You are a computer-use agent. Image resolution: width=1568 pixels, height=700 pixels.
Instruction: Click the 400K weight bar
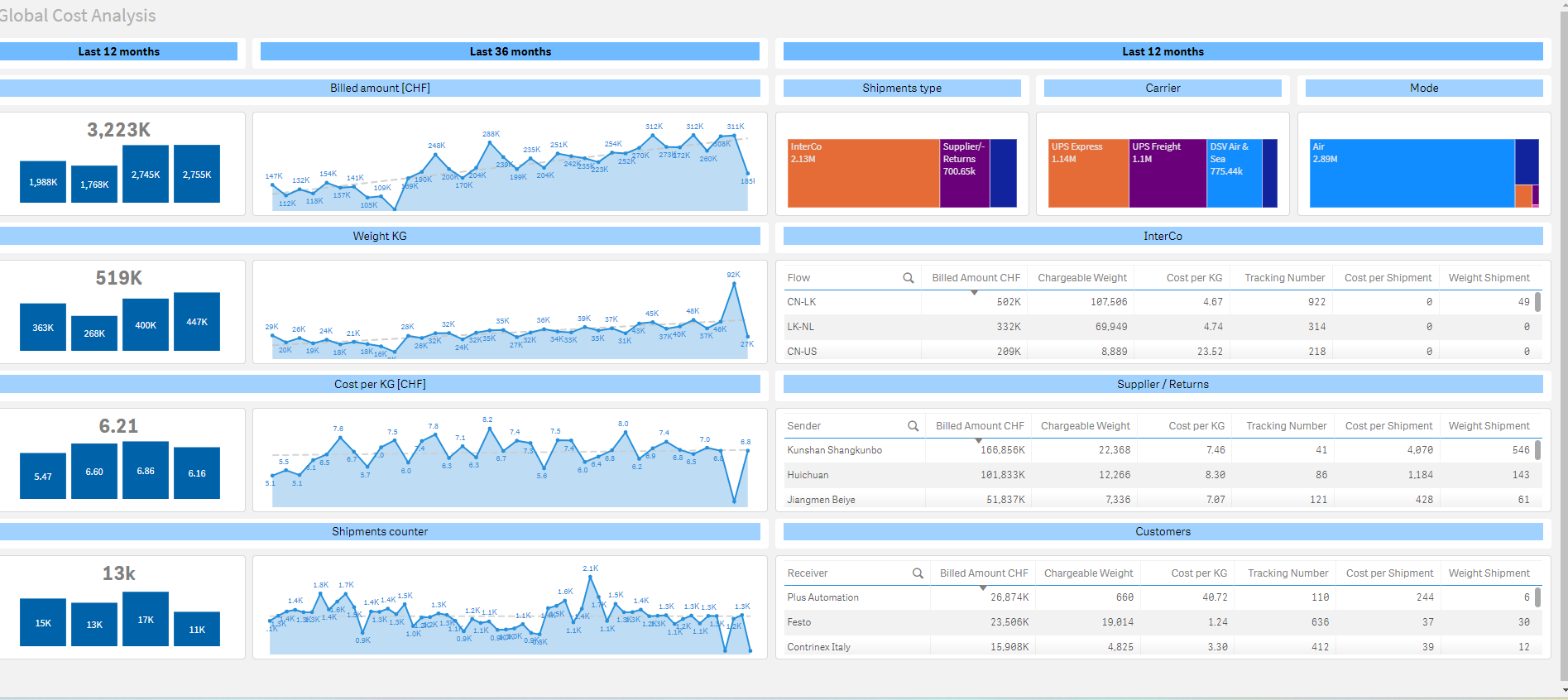tap(146, 325)
